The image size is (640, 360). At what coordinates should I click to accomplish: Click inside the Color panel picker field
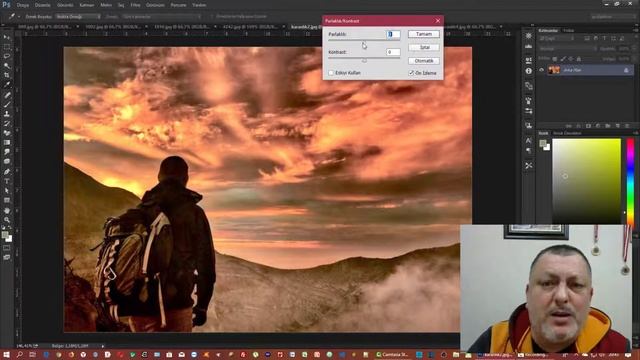tap(587, 181)
